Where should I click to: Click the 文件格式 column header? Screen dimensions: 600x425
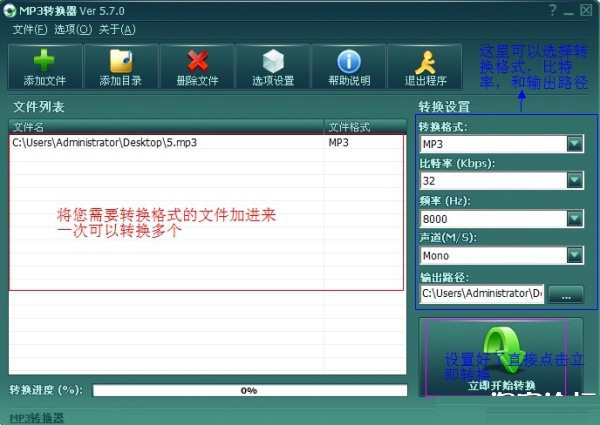365,127
